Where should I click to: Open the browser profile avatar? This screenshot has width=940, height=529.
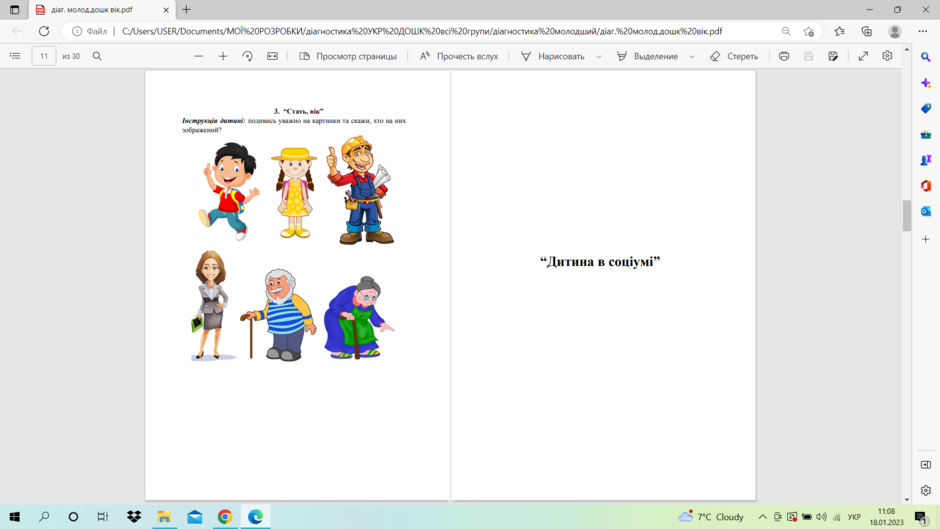pyautogui.click(x=894, y=31)
